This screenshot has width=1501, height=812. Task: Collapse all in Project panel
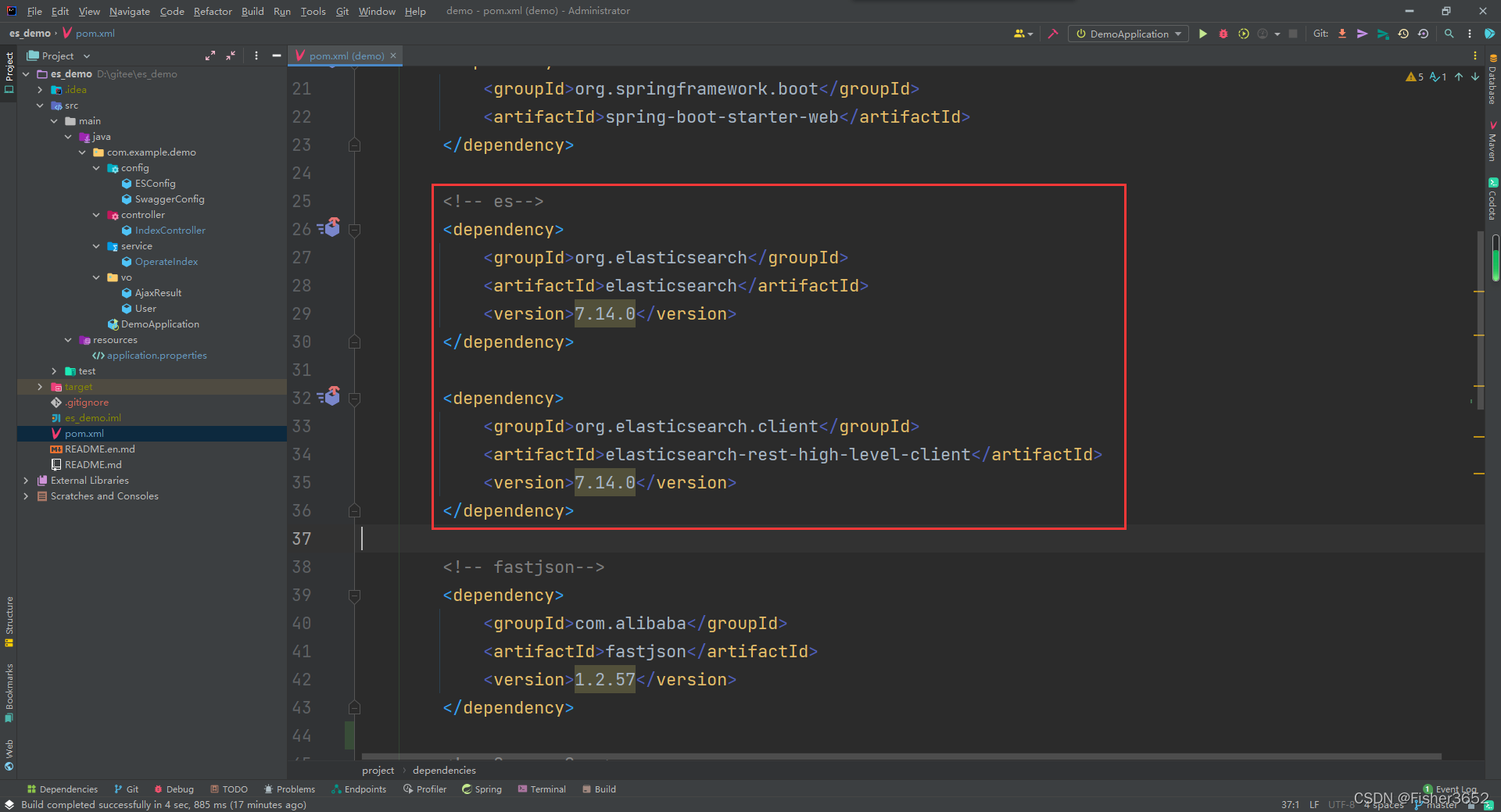231,55
